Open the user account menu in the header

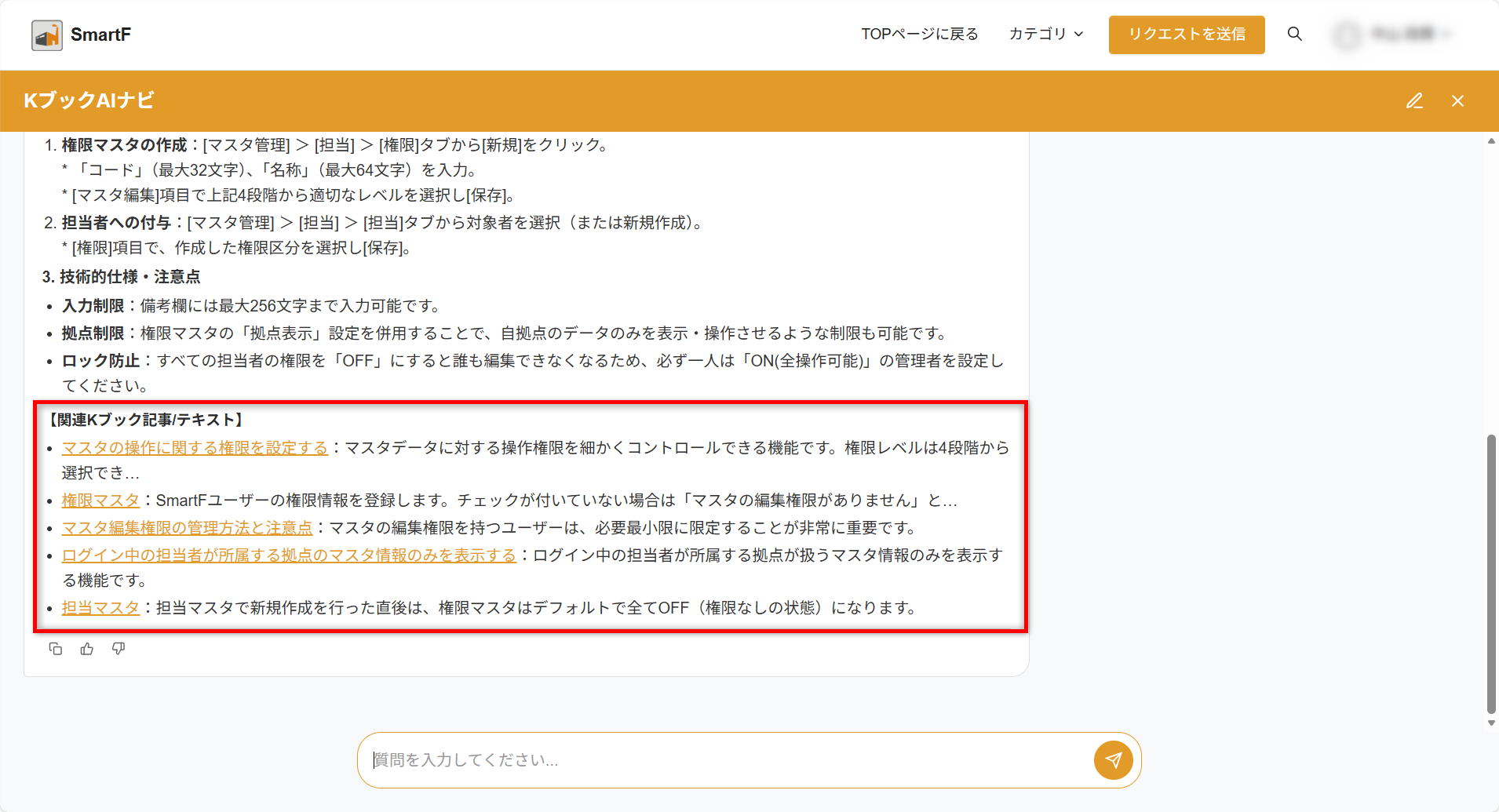click(1393, 35)
